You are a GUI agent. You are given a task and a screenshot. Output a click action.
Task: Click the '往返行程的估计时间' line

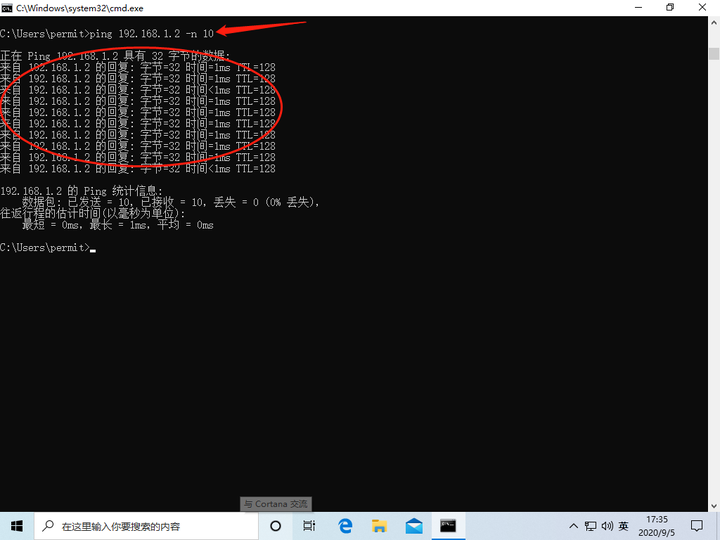point(93,214)
